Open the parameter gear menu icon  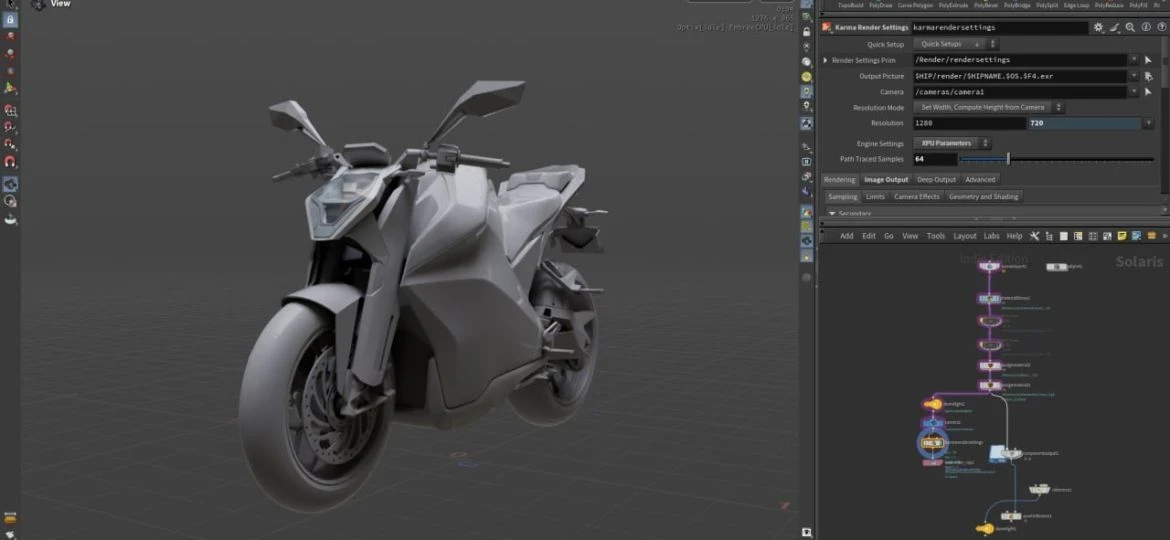pyautogui.click(x=1098, y=28)
